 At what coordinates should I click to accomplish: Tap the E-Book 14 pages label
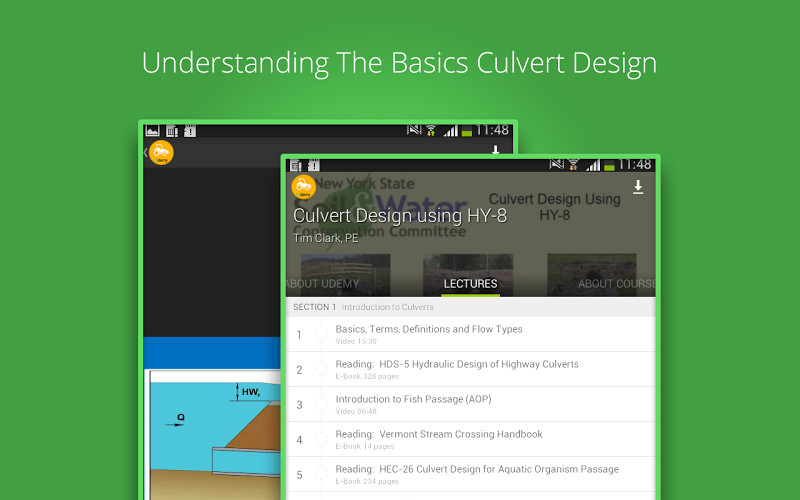tap(365, 446)
